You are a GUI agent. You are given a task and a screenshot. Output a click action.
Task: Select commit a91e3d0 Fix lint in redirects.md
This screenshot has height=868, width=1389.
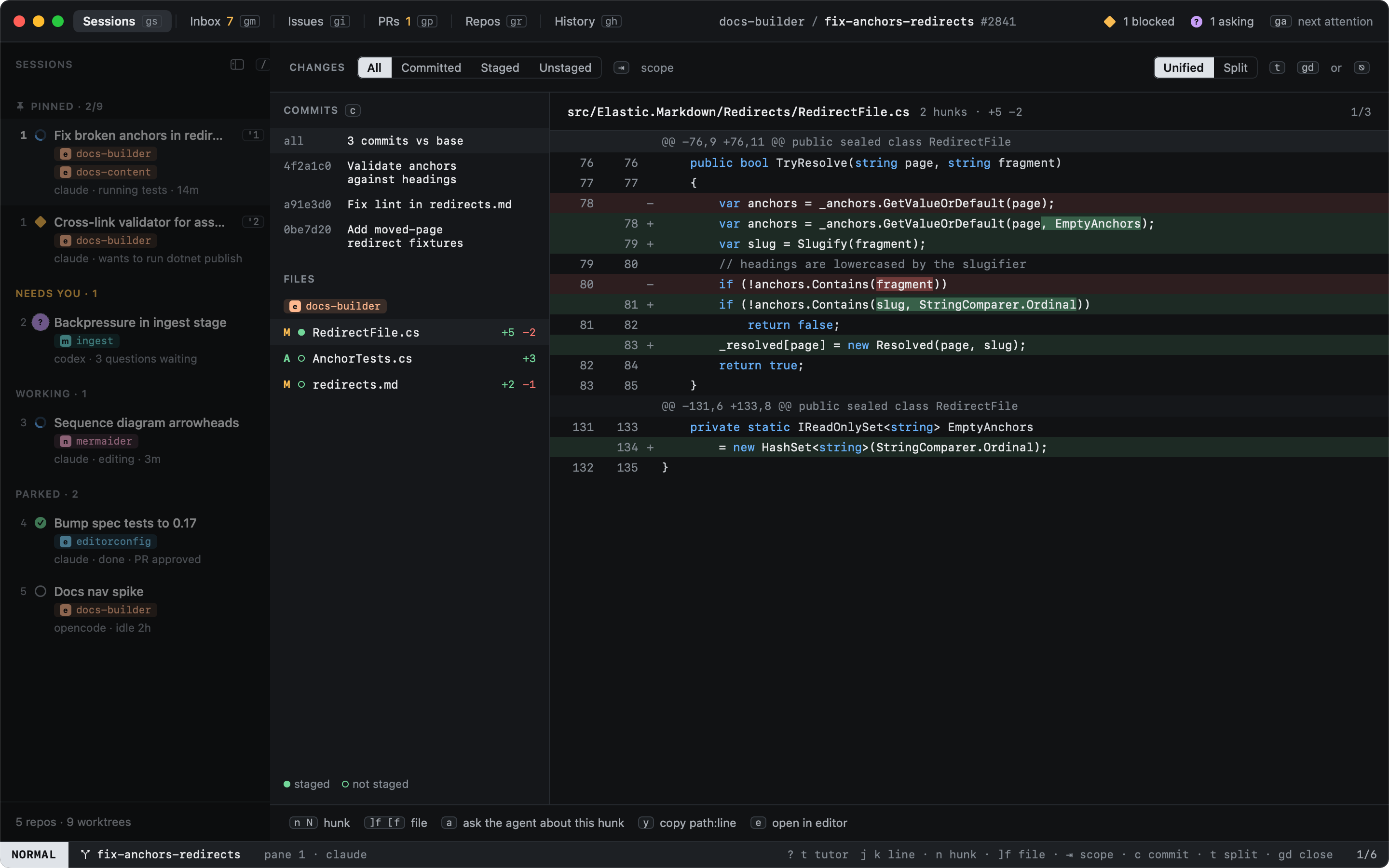click(x=409, y=204)
